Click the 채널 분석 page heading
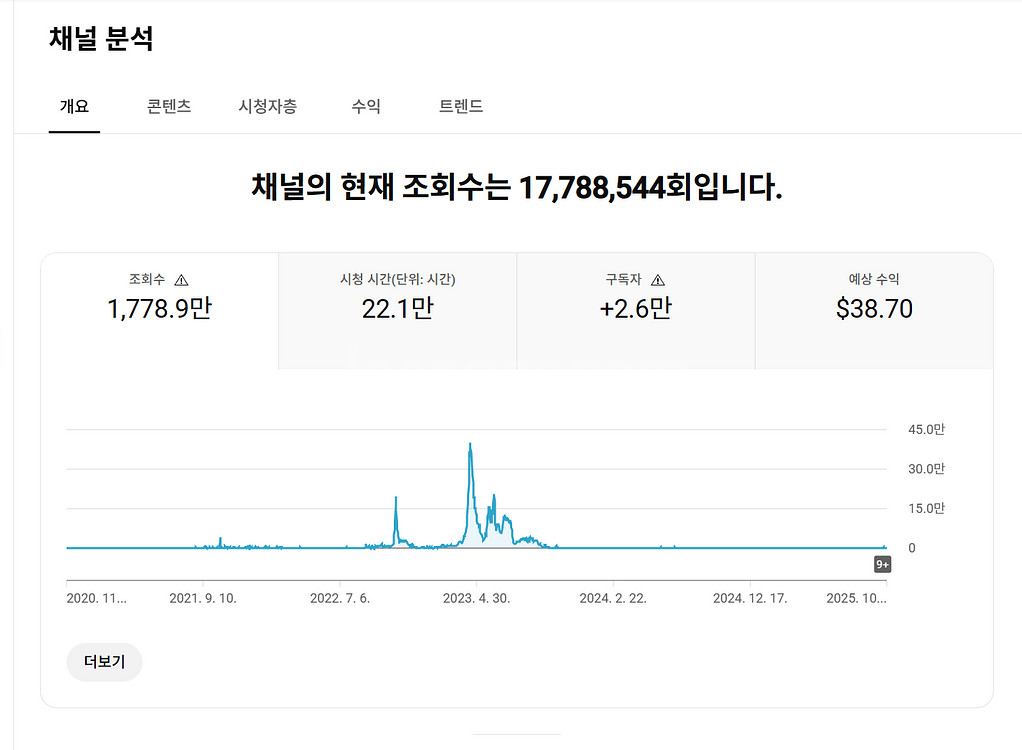The width and height of the screenshot is (1022, 750). point(101,39)
